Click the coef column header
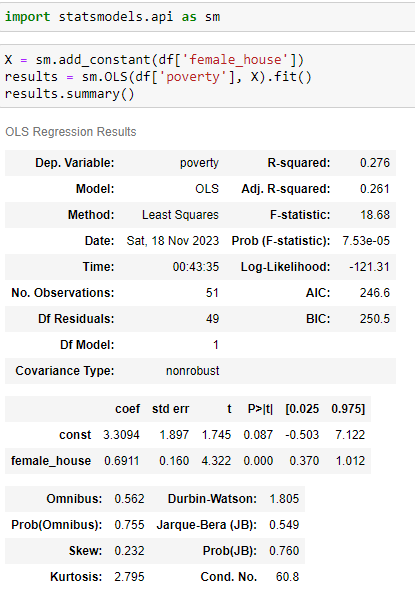The height and width of the screenshot is (597, 415). pos(128,409)
